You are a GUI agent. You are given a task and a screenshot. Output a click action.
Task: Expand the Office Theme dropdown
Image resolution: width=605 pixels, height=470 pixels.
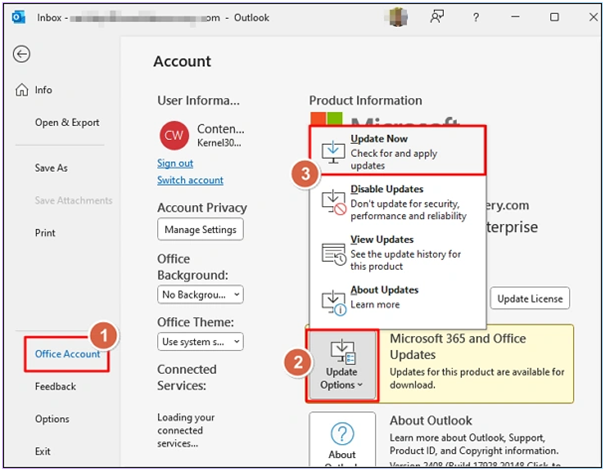click(200, 342)
